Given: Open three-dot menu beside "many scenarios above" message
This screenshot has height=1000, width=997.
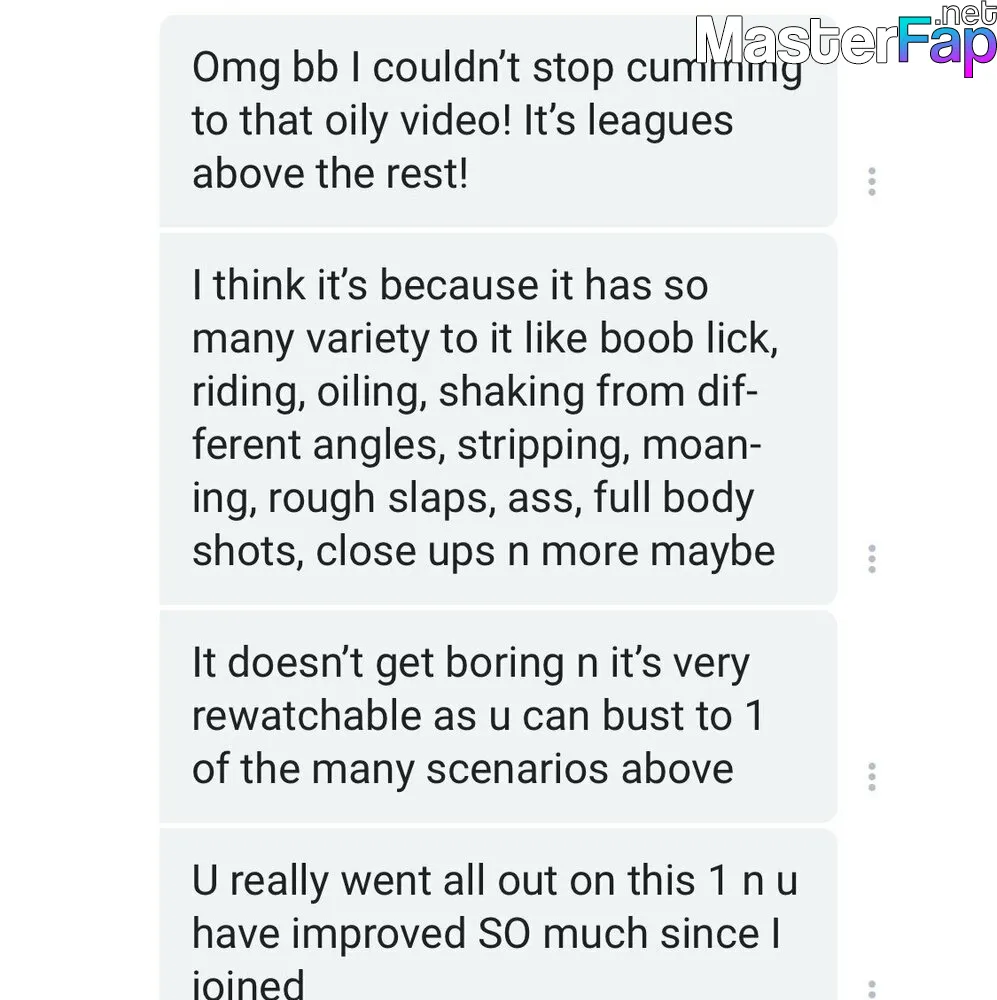Looking at the screenshot, I should (871, 777).
